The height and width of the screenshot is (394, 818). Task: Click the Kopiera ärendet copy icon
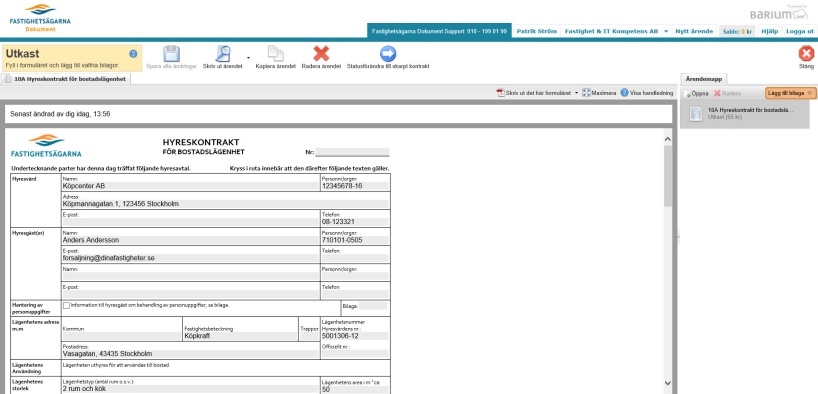(275, 54)
